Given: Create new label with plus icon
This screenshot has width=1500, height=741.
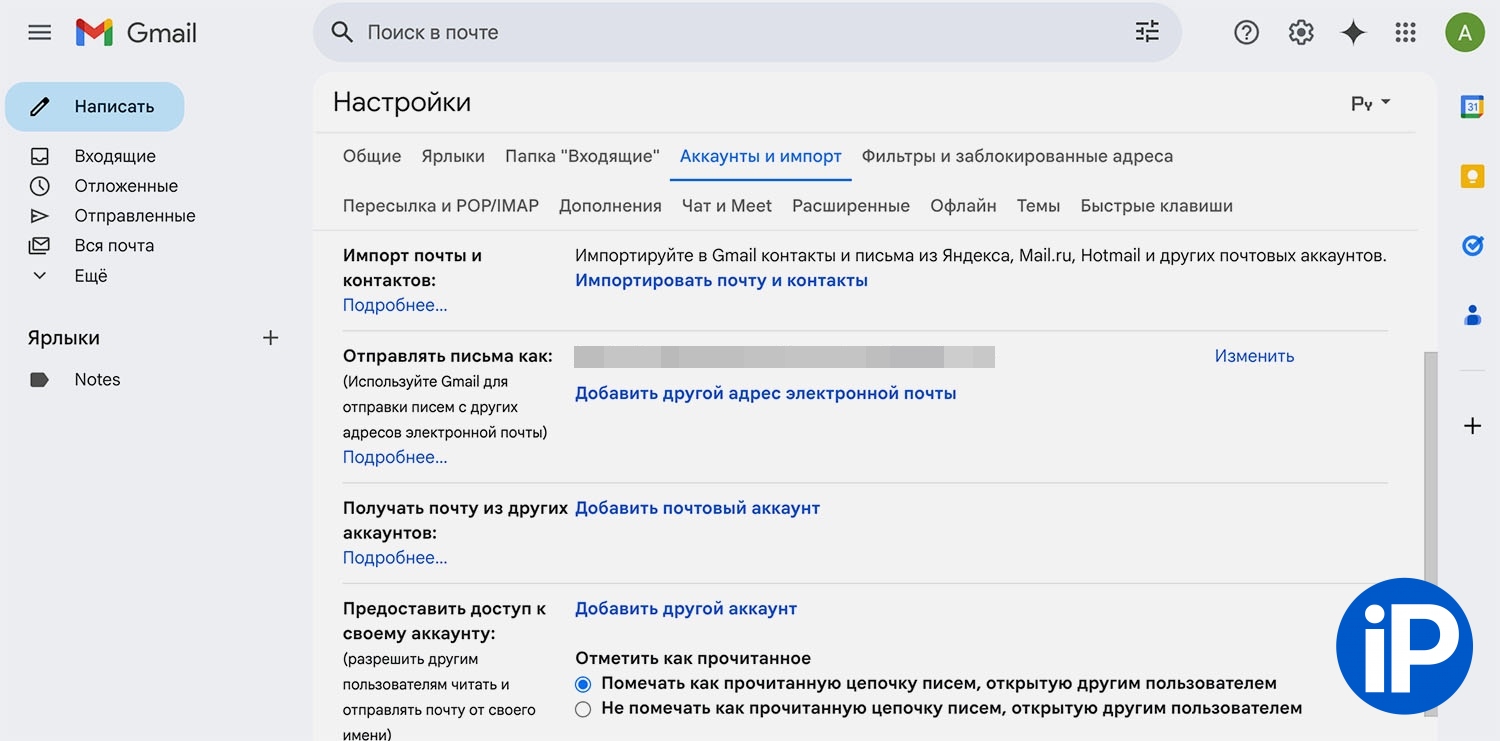Looking at the screenshot, I should tap(270, 338).
